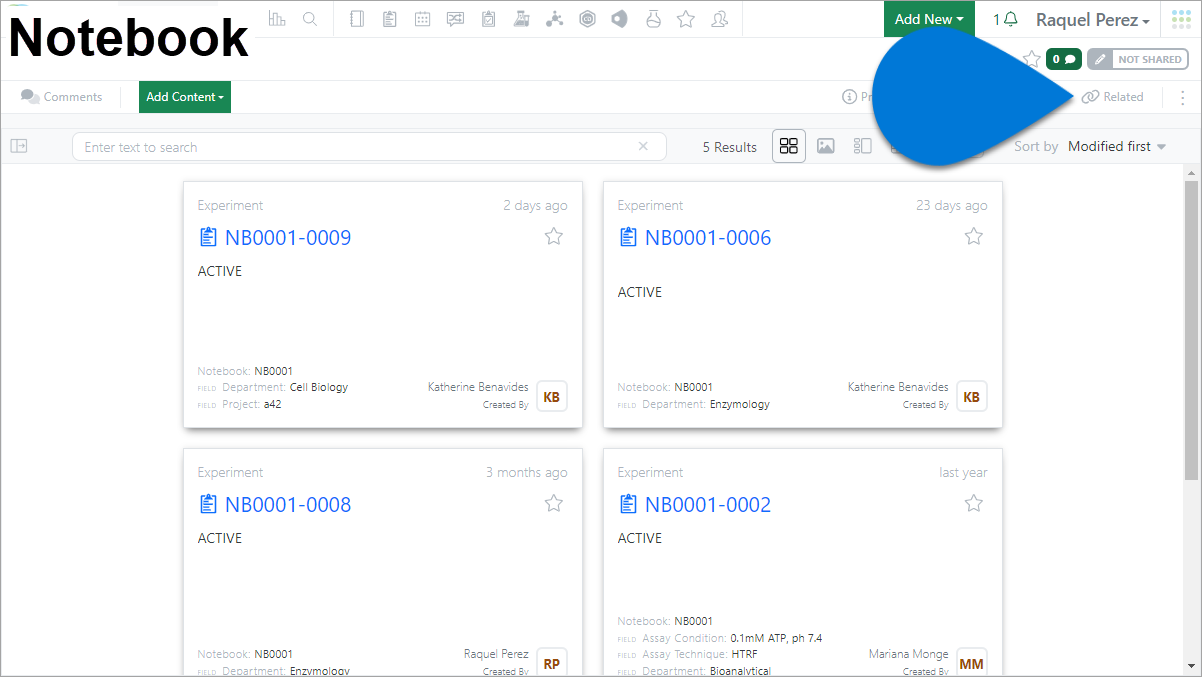This screenshot has height=677, width=1202.
Task: Open the calendar icon in top toolbar
Action: (x=423, y=19)
